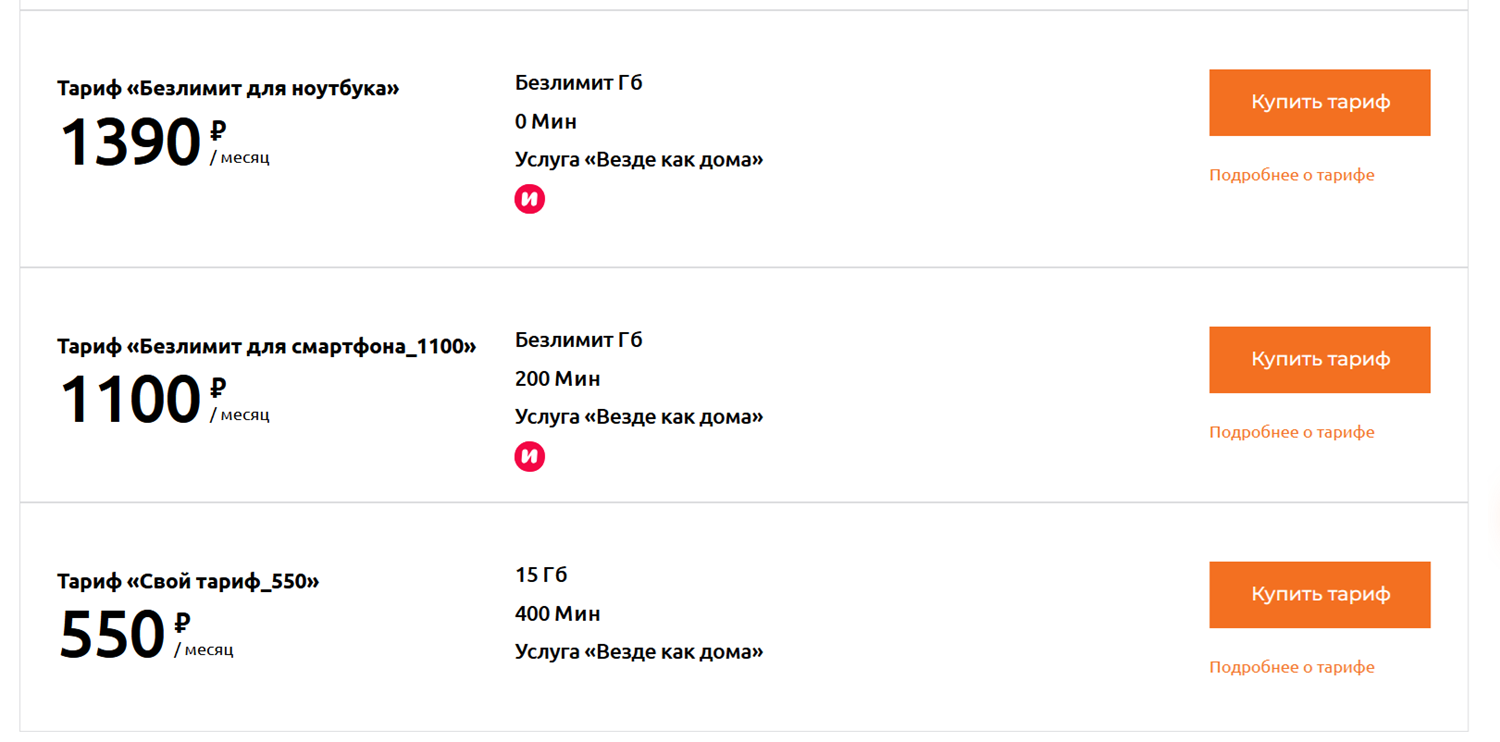Click red И icon in «Безлимит для смартфона_1100» card
The height and width of the screenshot is (742, 1500).
[x=530, y=457]
